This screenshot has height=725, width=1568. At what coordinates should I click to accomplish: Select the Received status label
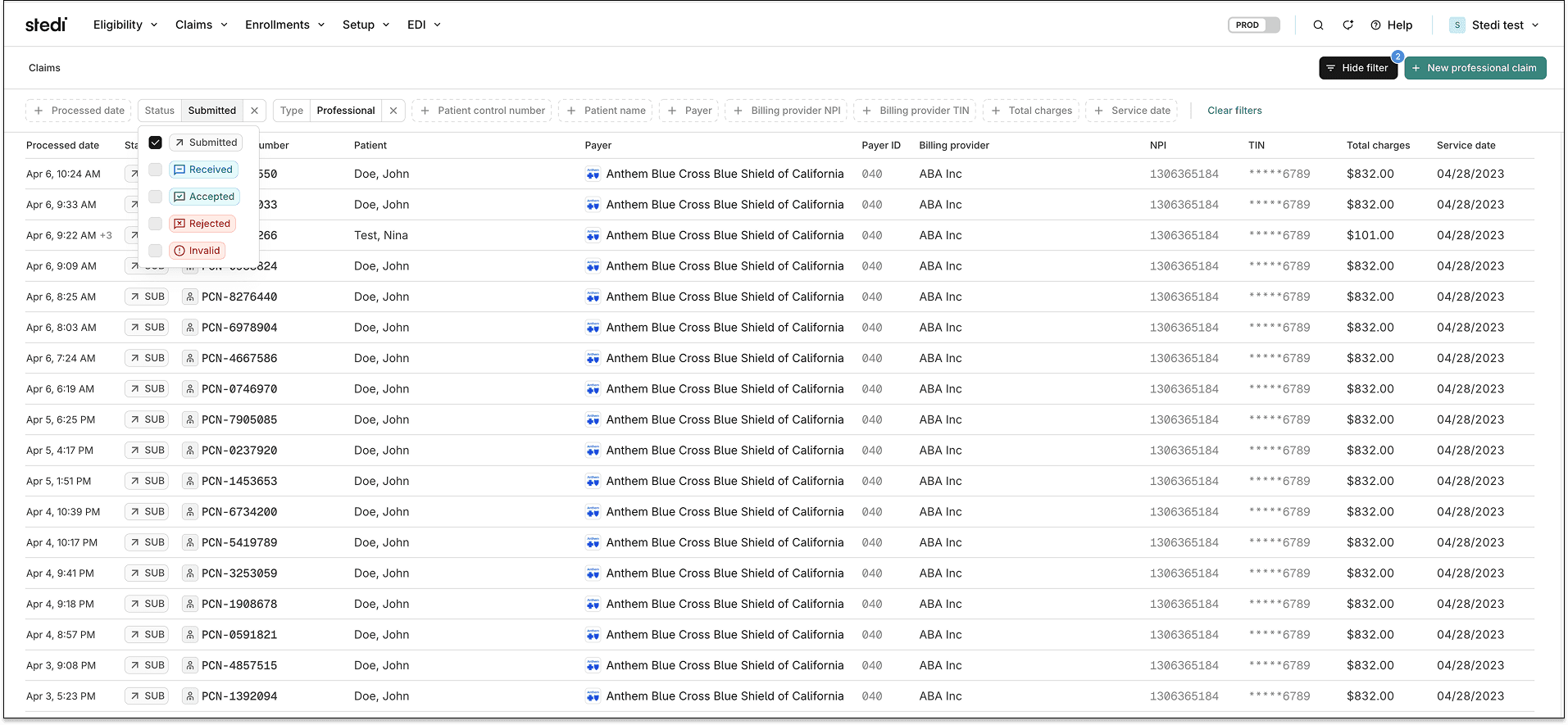tap(203, 170)
